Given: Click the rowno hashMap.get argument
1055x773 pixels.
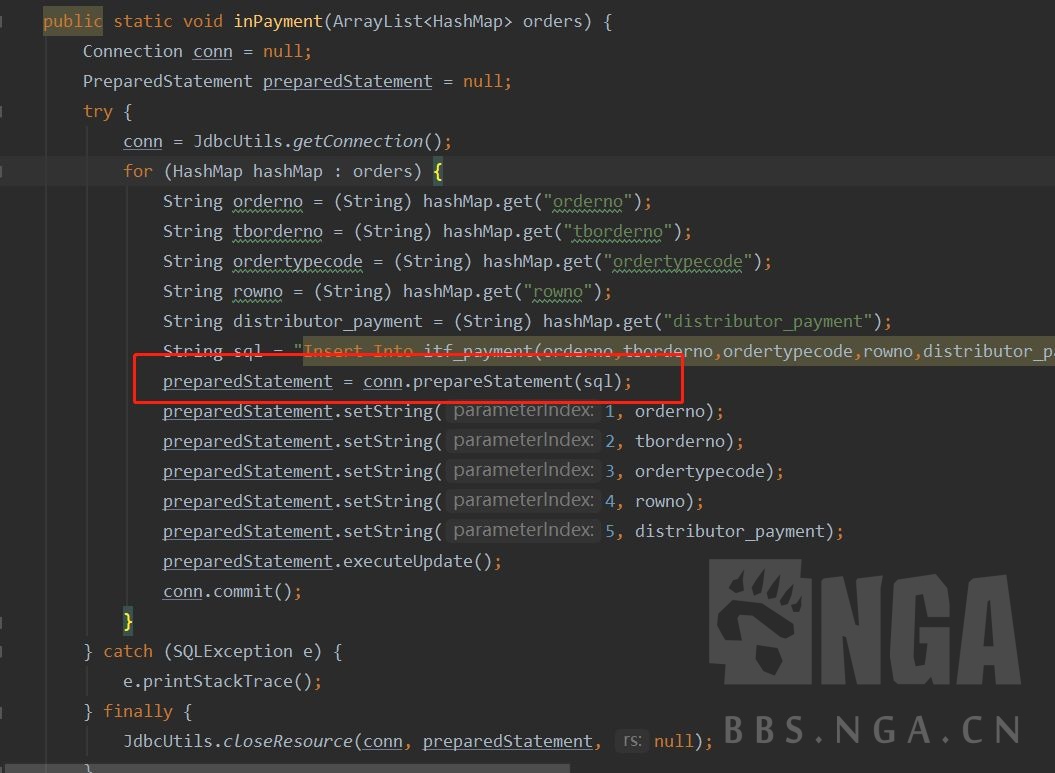Looking at the screenshot, I should tap(557, 291).
